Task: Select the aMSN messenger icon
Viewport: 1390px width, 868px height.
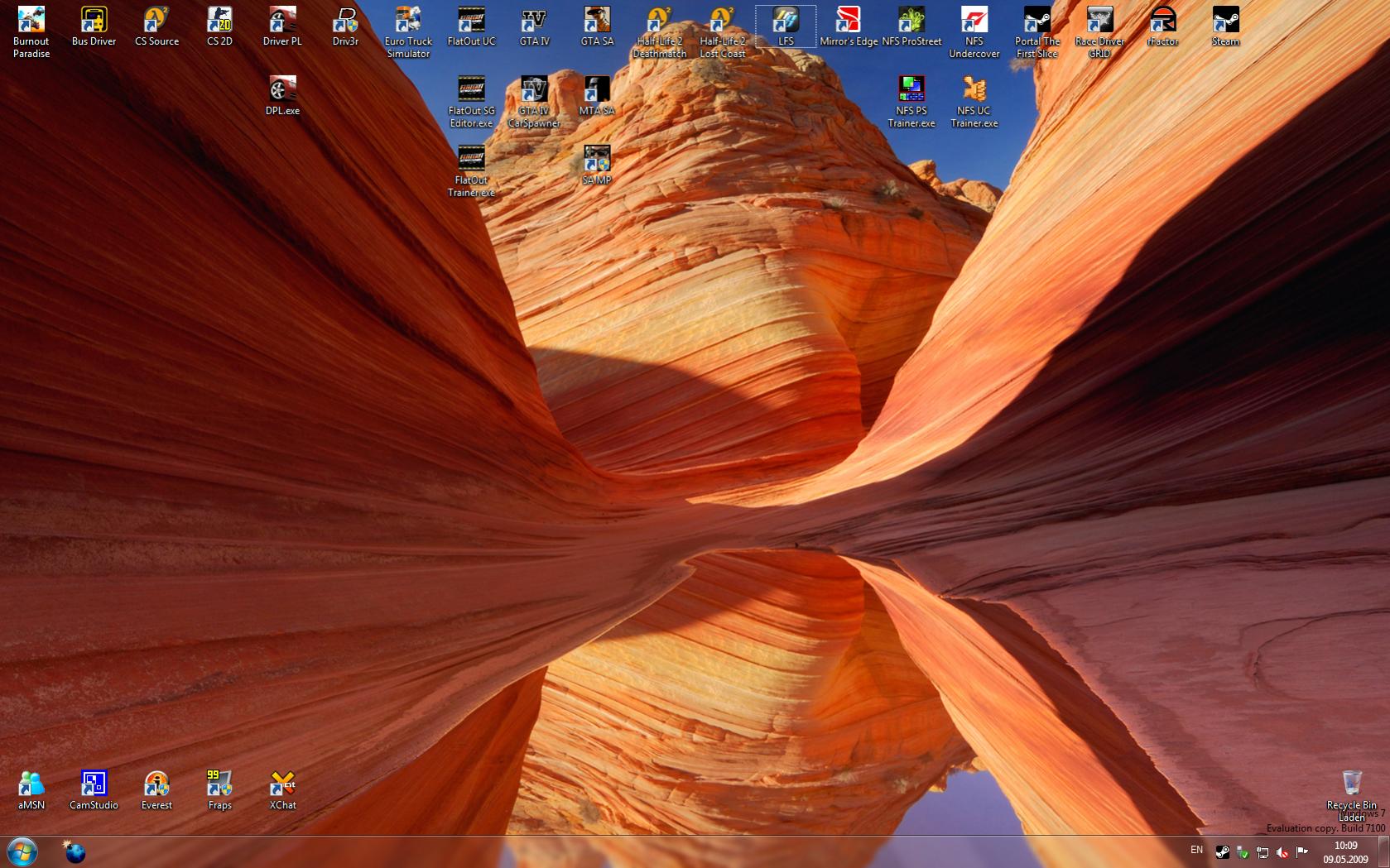Action: (31, 790)
